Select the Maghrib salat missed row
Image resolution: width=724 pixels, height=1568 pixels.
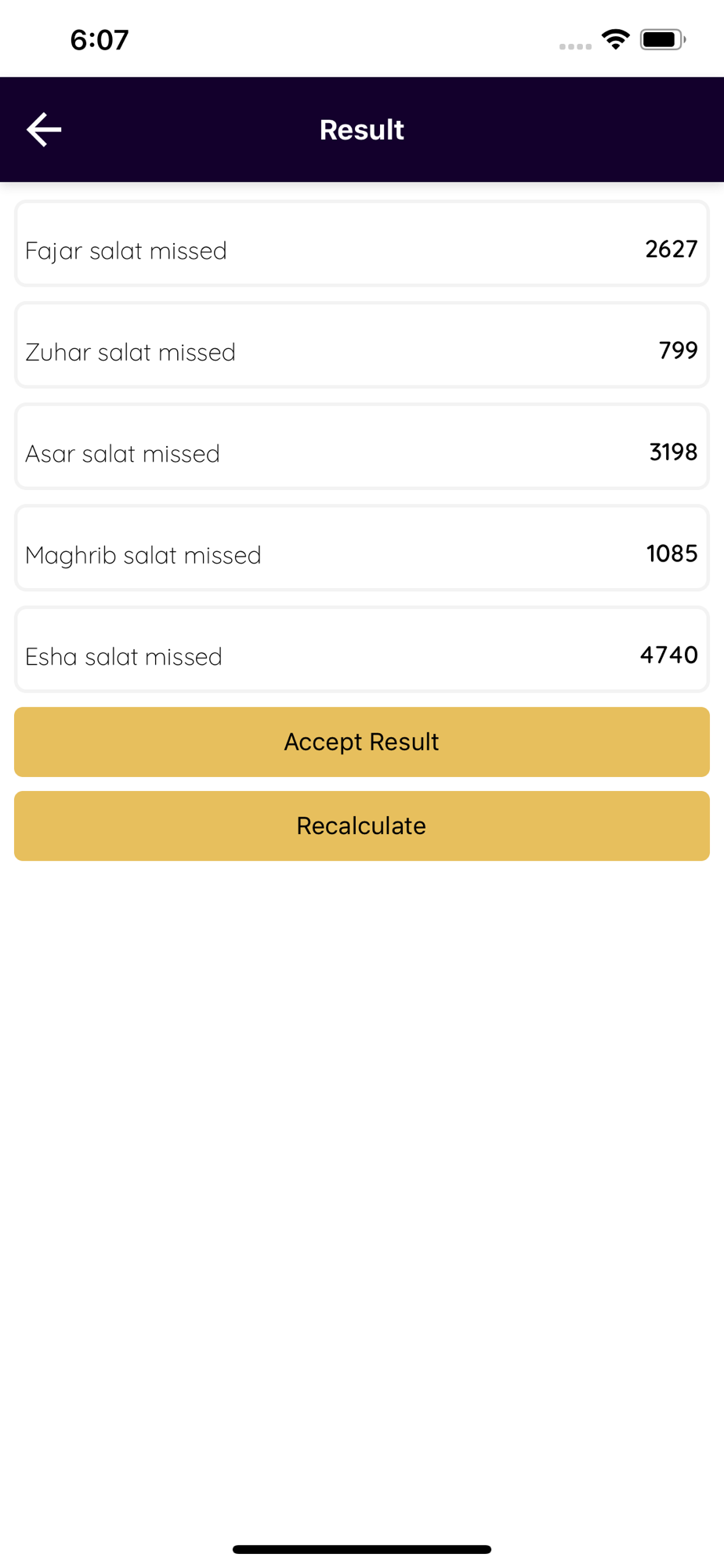pos(362,547)
